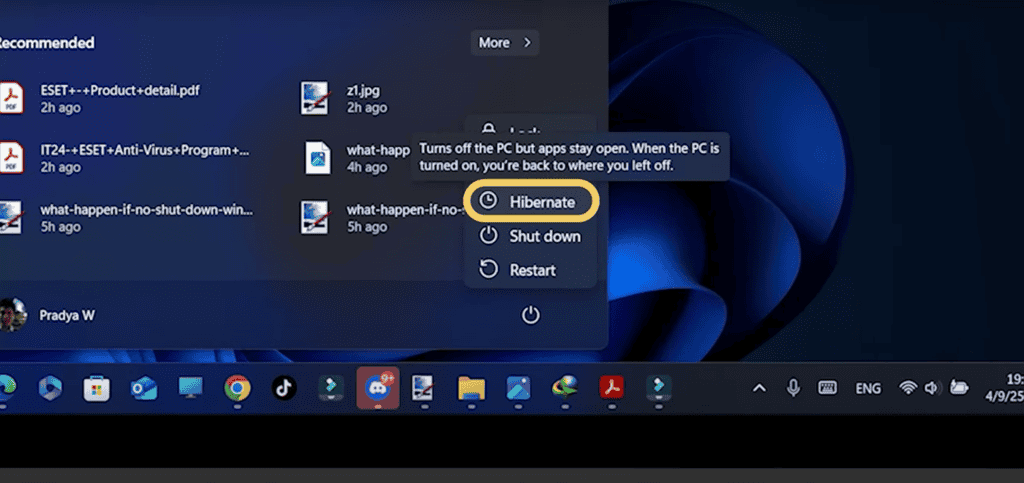Open IT24-+ESET+Anti-Virus+Program PDF file
1024x483 pixels.
pyautogui.click(x=144, y=150)
